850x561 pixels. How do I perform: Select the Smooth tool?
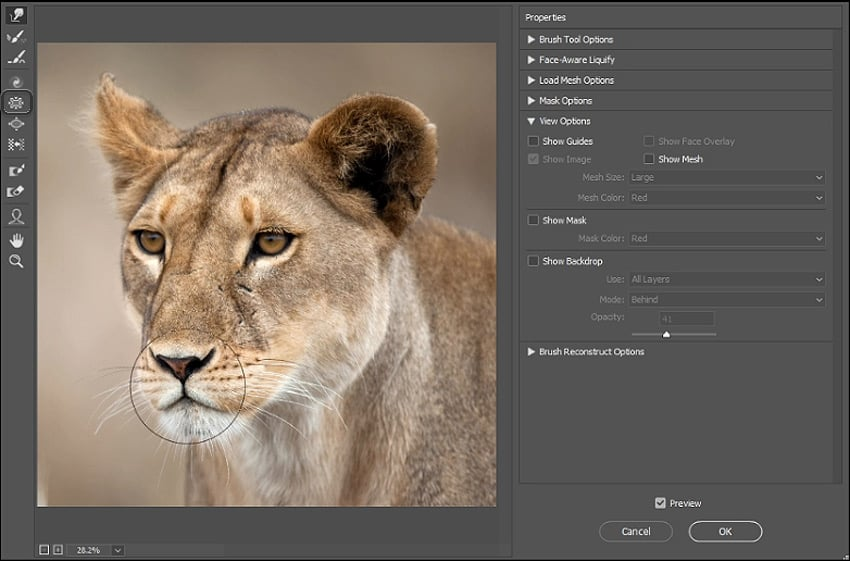[x=16, y=57]
